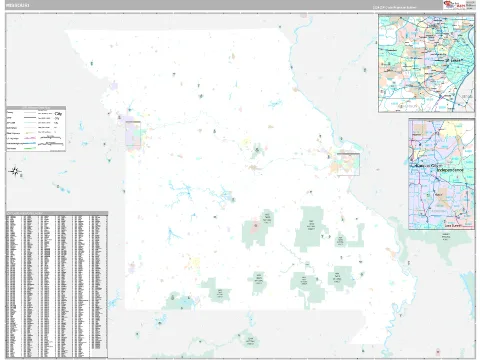Click the Kansas City area outline on main map
The height and width of the screenshot is (360, 480).
(x=133, y=134)
